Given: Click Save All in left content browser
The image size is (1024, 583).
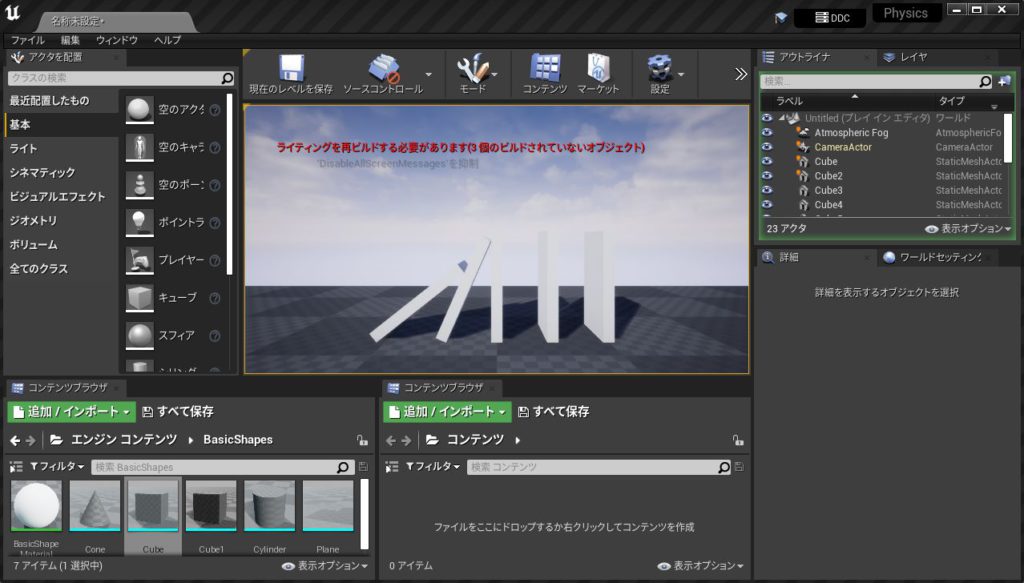Looking at the screenshot, I should tap(178, 412).
